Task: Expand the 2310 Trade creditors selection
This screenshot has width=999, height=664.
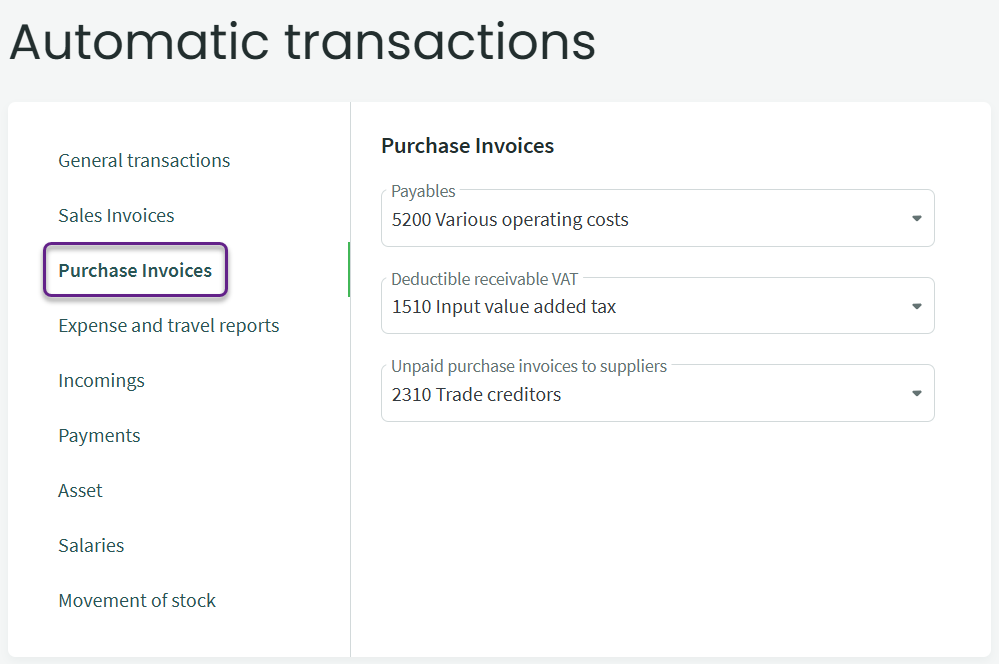Action: [476, 395]
